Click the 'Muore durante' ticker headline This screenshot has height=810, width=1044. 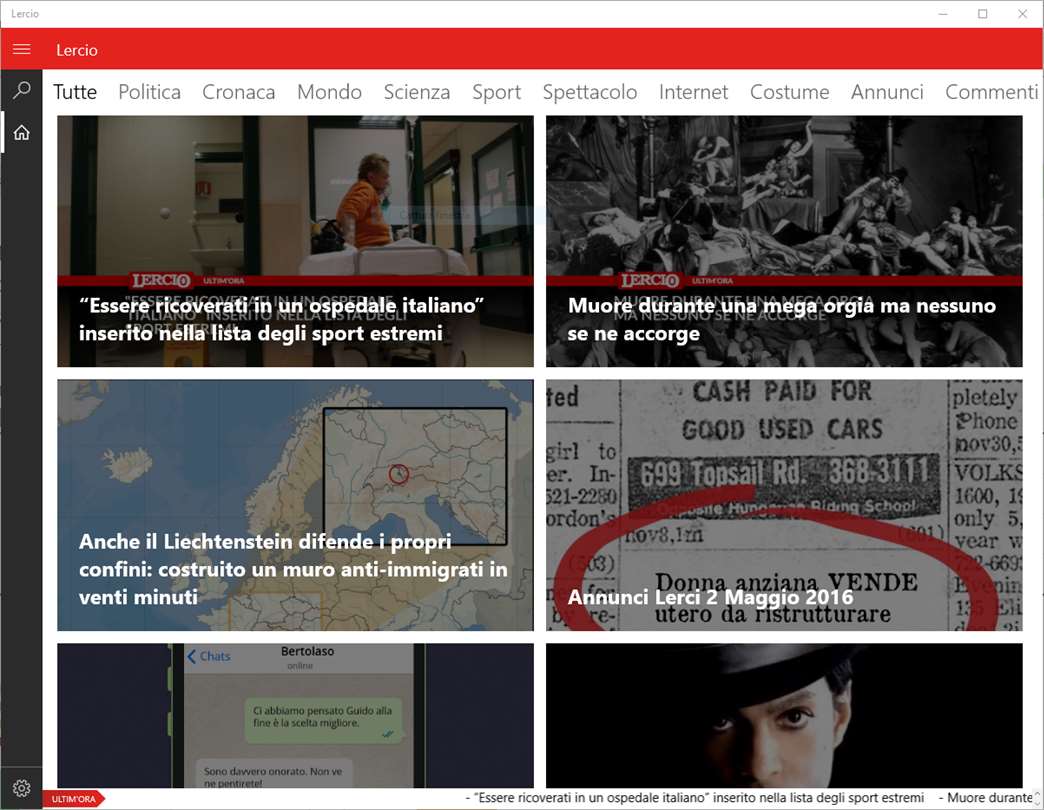(985, 797)
